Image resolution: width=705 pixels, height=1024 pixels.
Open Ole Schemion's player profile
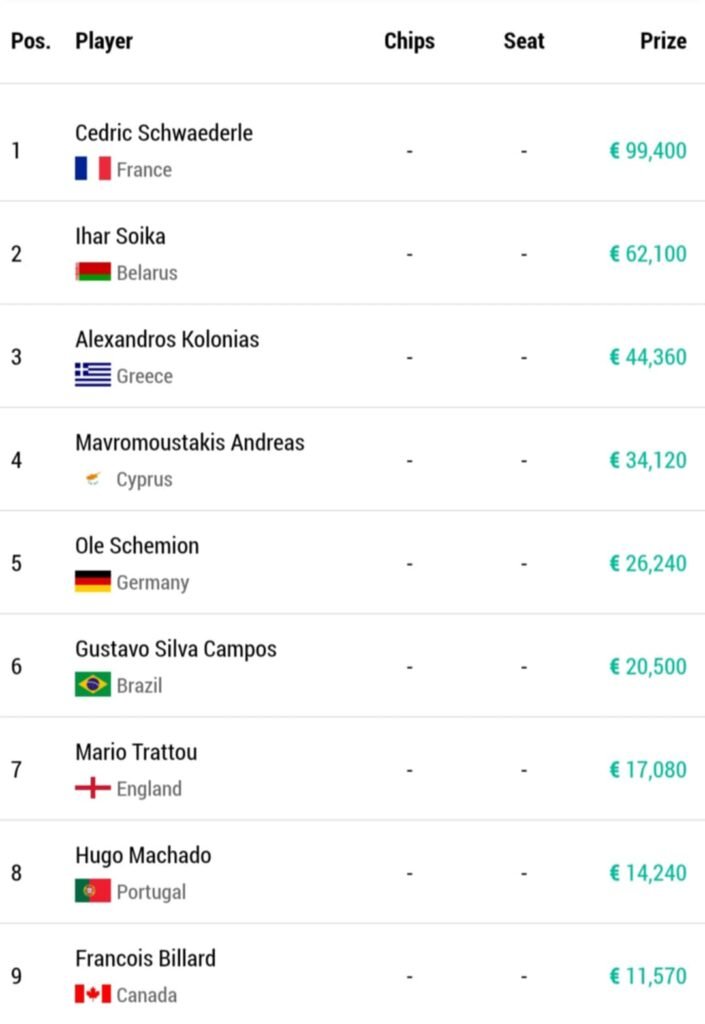pos(137,545)
